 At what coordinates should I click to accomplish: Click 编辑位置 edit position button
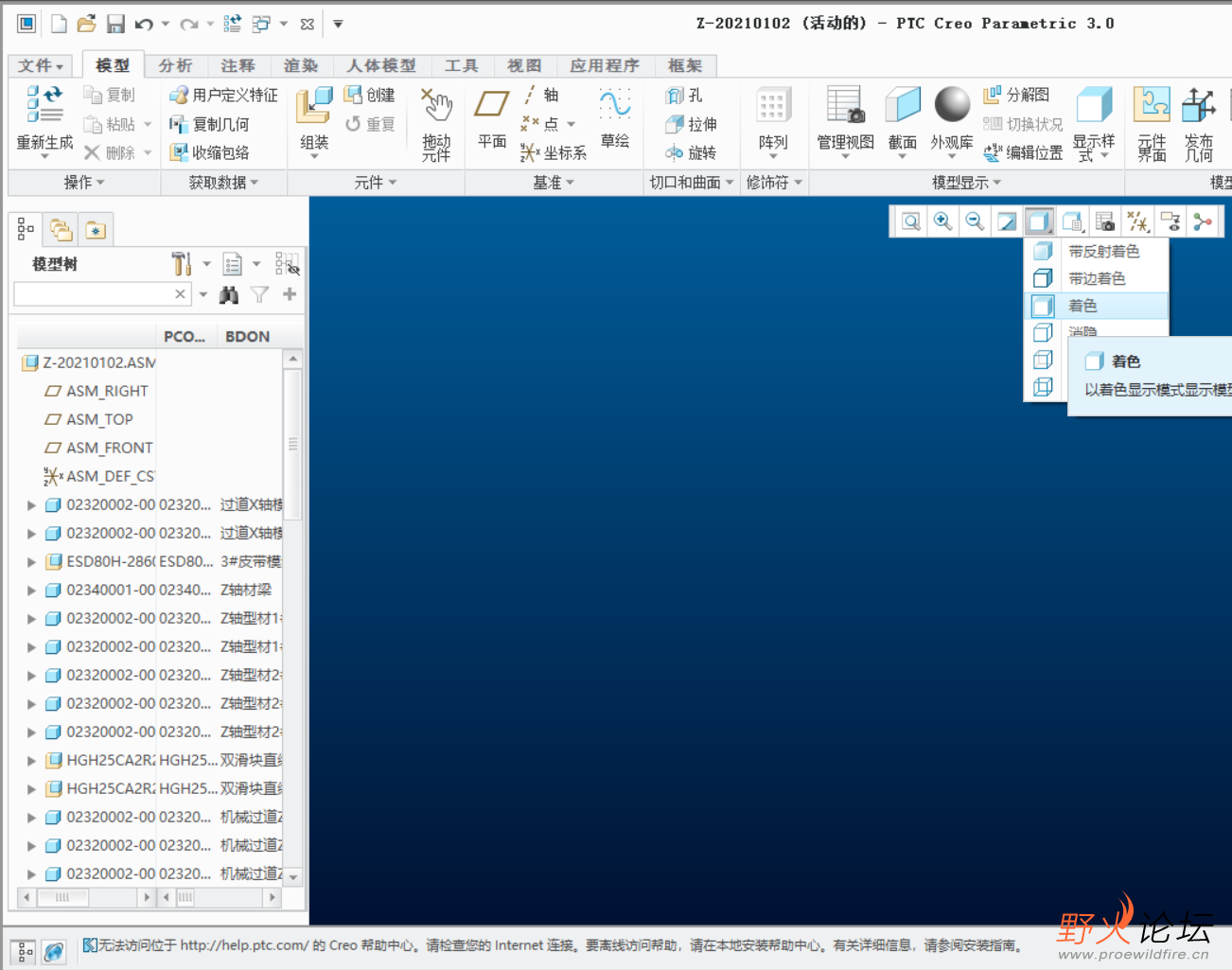click(1023, 152)
